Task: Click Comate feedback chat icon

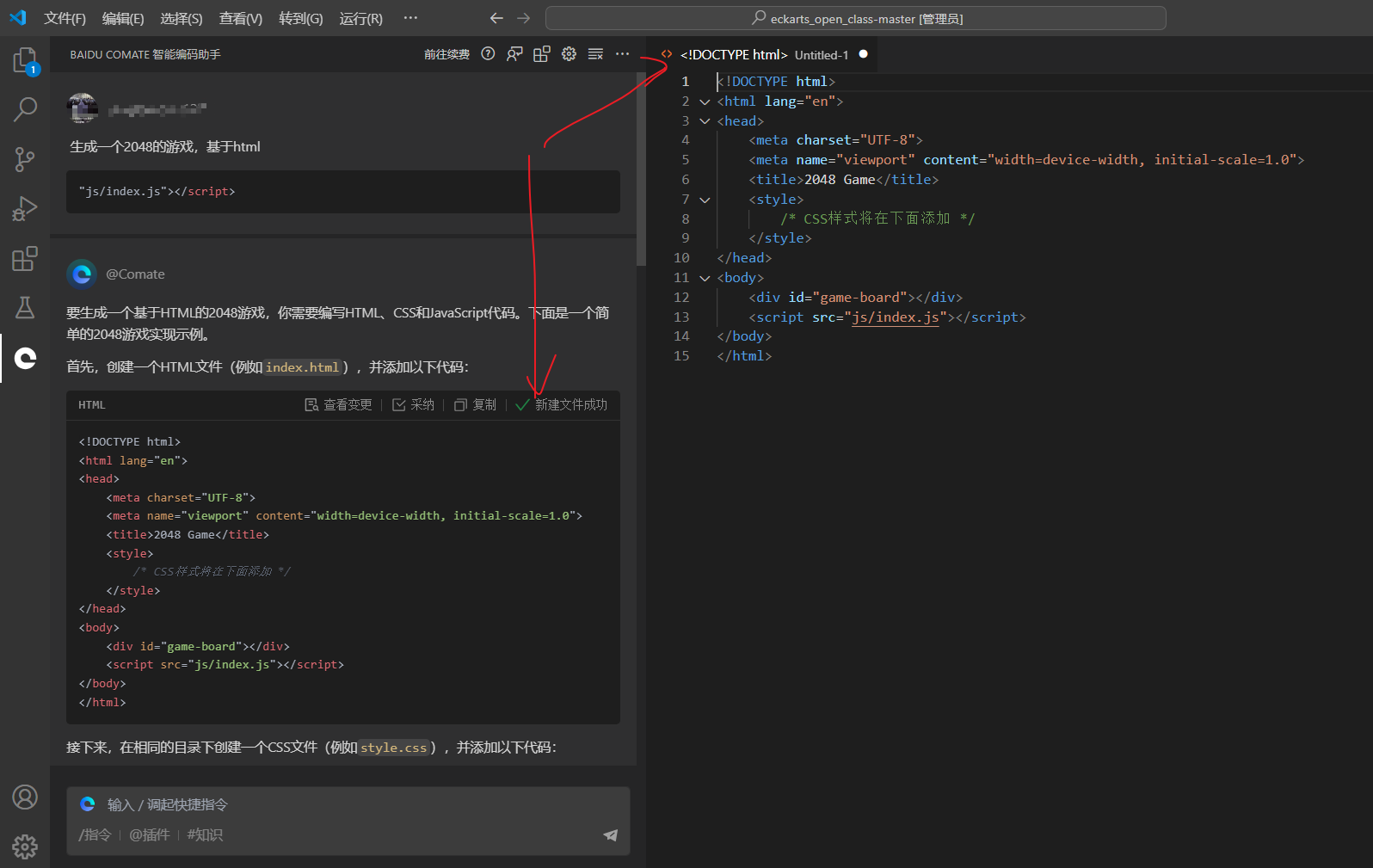Action: [x=514, y=54]
